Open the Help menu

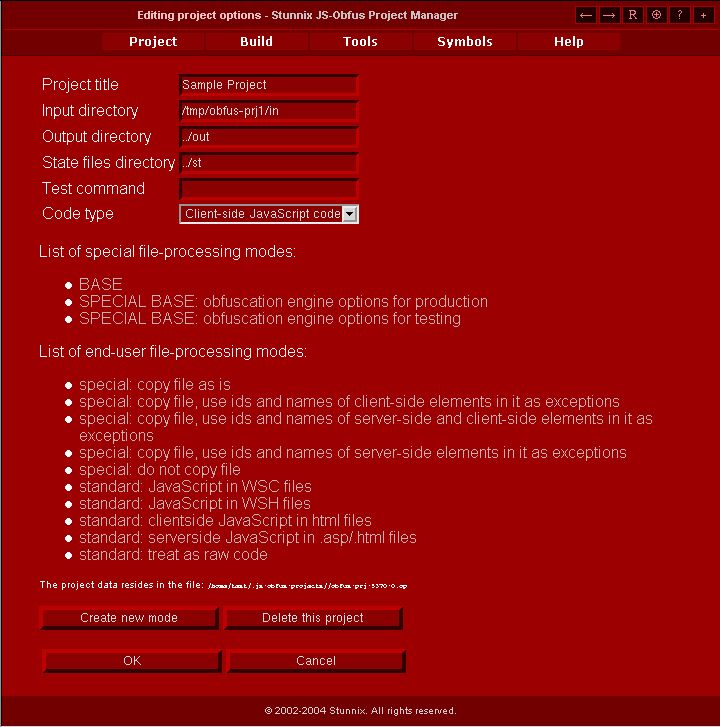coord(568,42)
